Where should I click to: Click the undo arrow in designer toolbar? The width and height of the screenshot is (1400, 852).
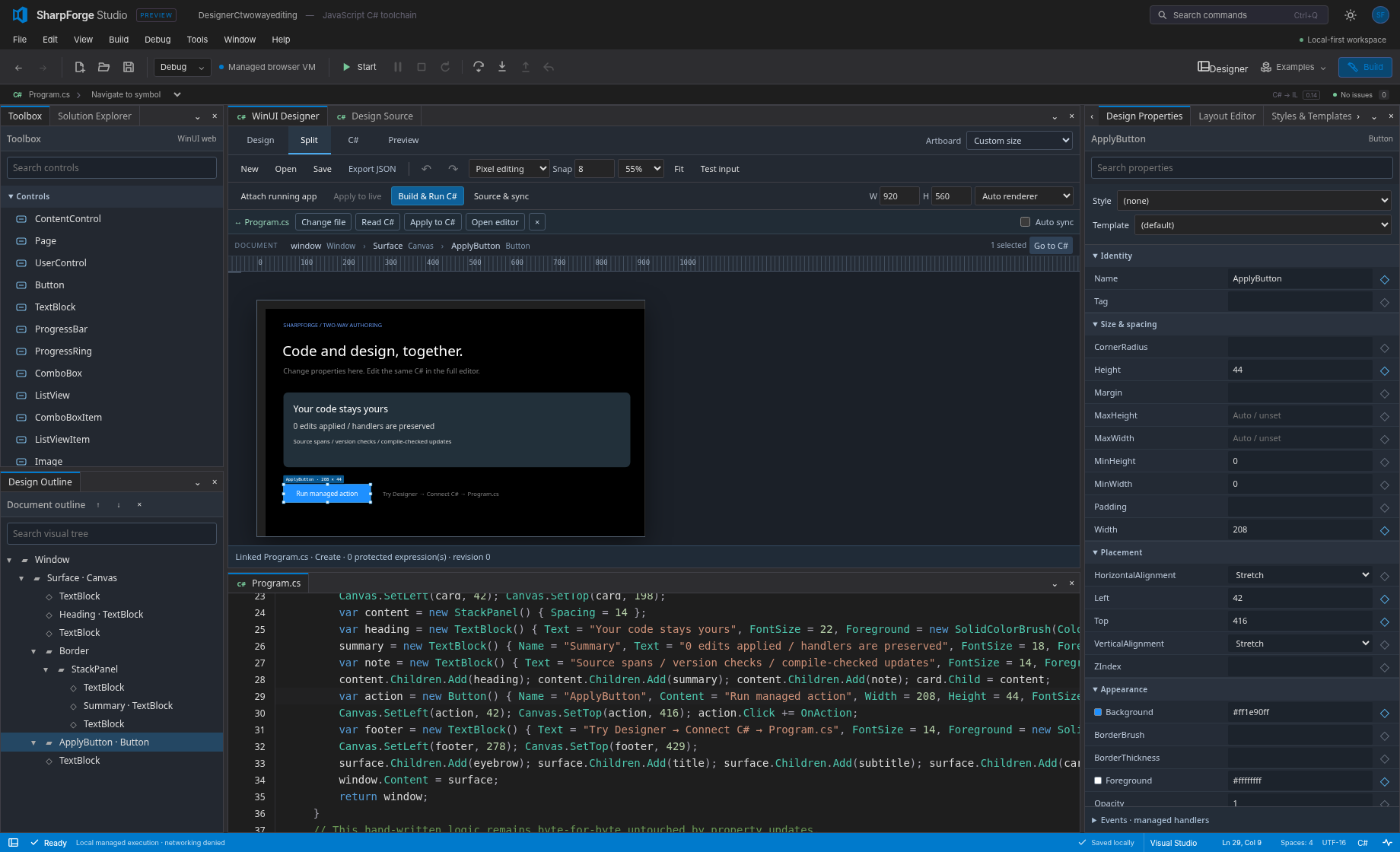426,169
